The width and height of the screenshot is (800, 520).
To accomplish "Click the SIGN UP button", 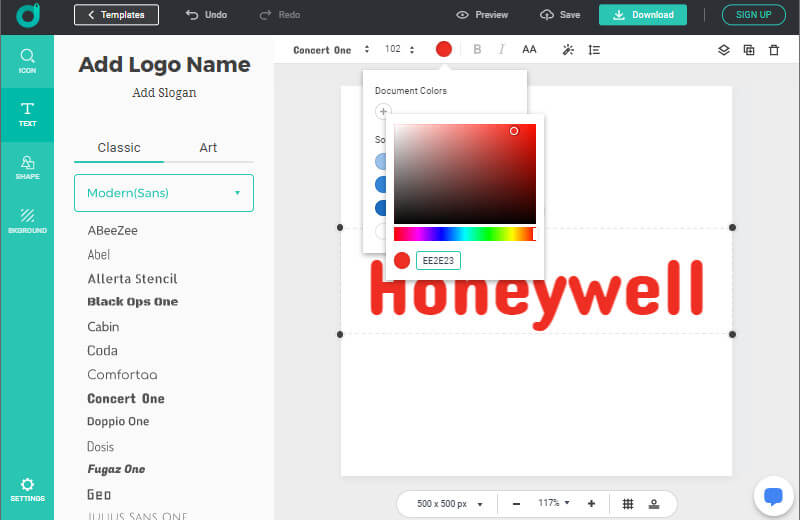I will 753,15.
